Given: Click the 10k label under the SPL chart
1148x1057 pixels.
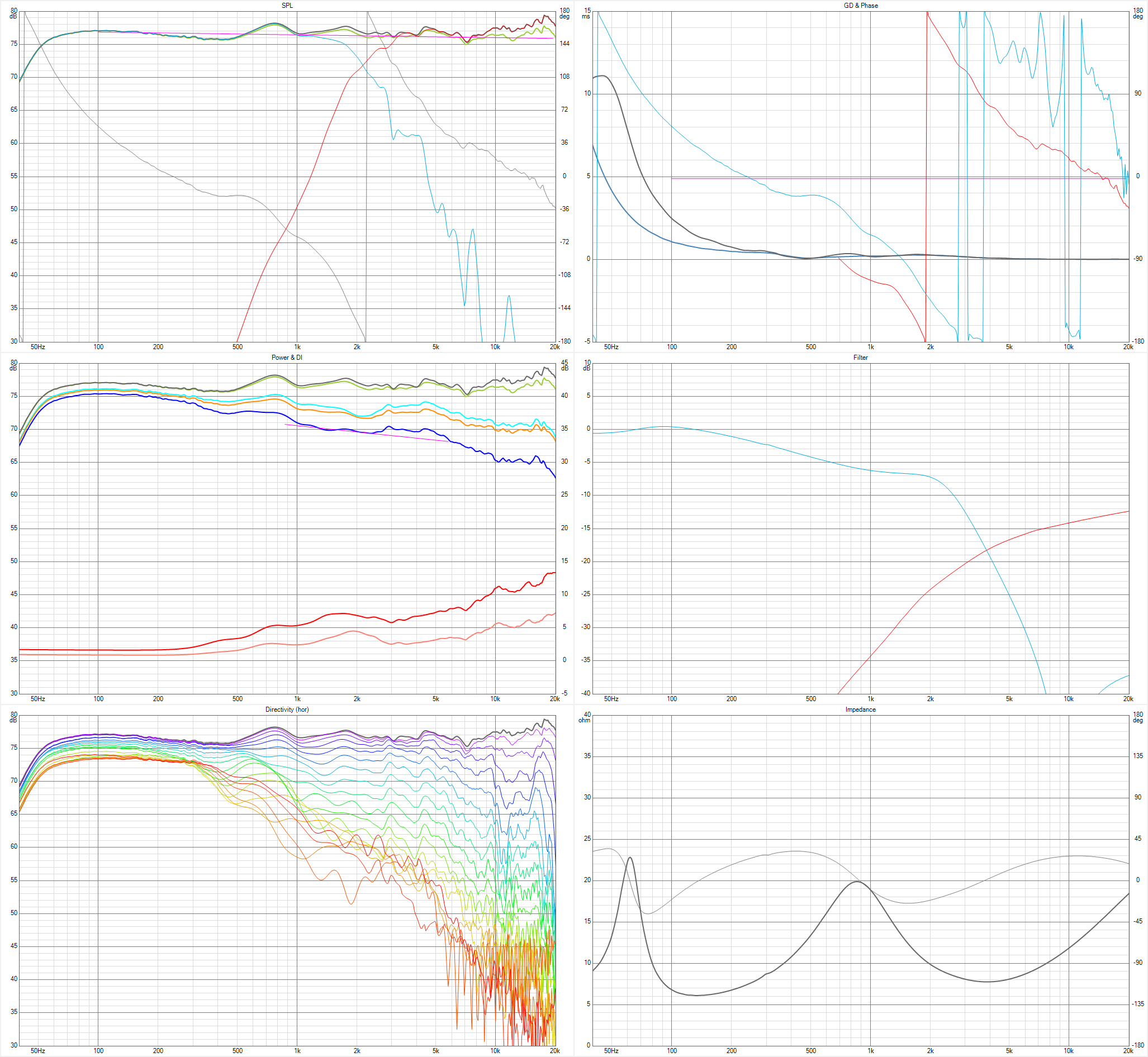Looking at the screenshot, I should [495, 347].
